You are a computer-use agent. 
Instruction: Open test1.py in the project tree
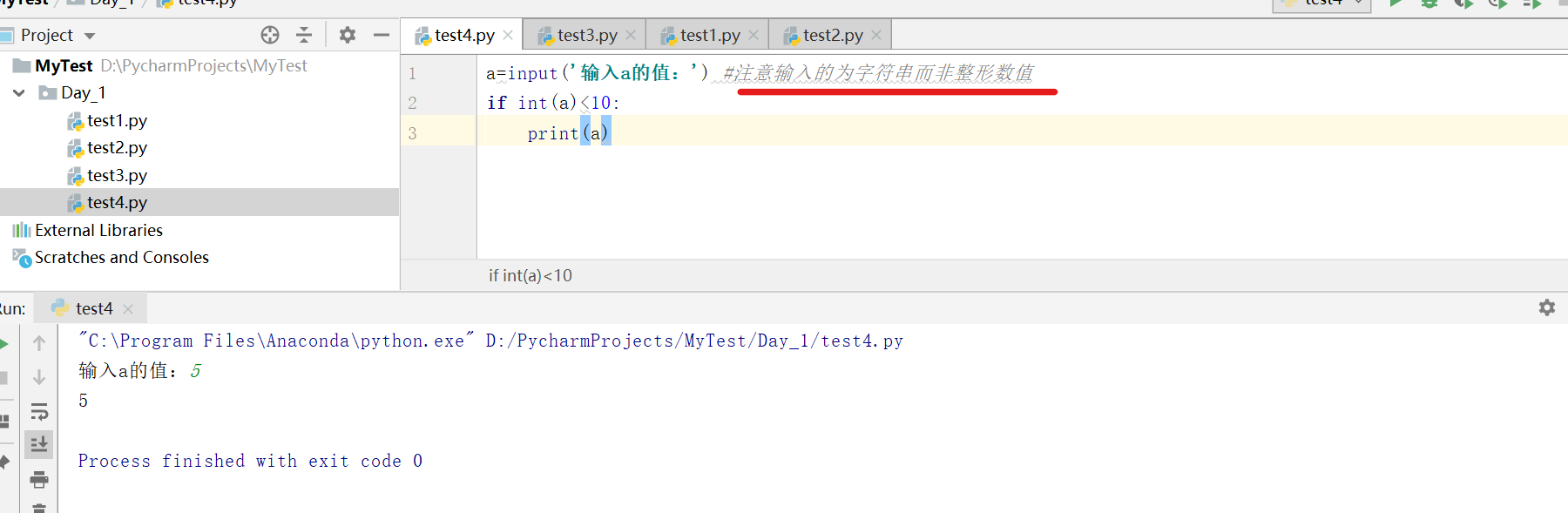pyautogui.click(x=117, y=120)
